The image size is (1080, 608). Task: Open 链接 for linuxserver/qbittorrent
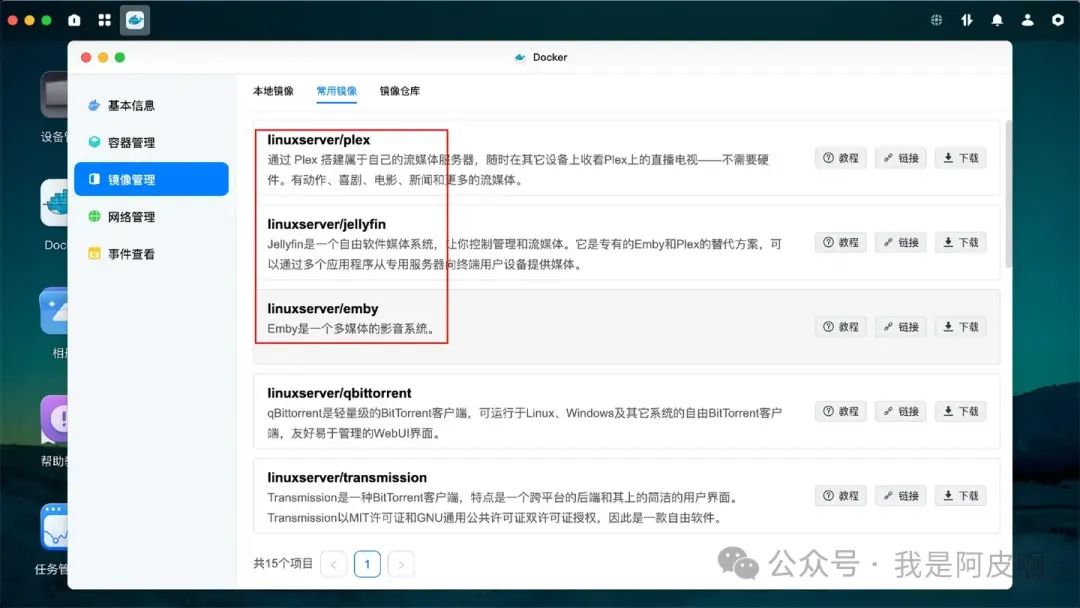click(901, 411)
